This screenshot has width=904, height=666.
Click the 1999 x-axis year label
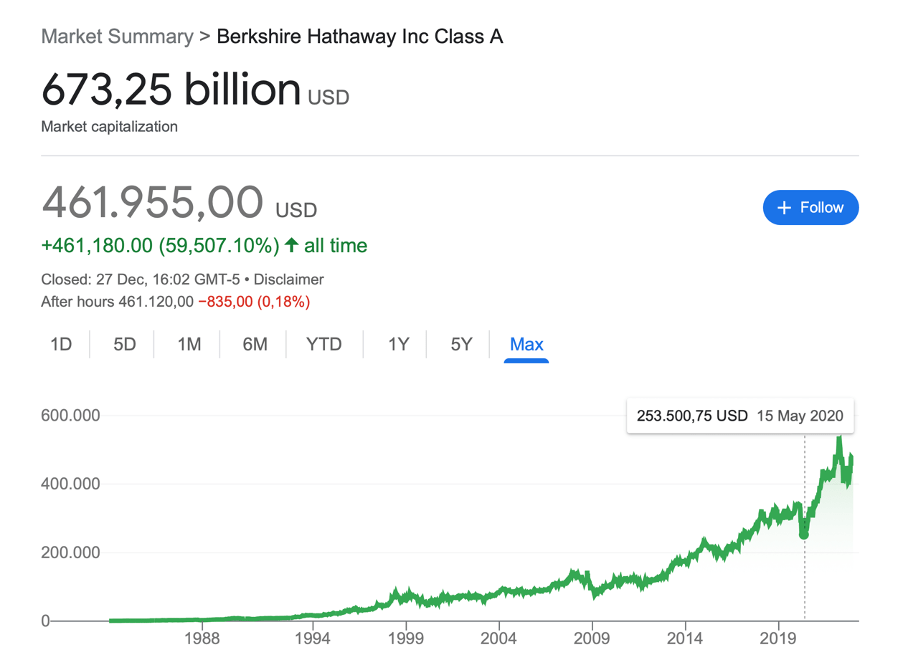point(406,638)
